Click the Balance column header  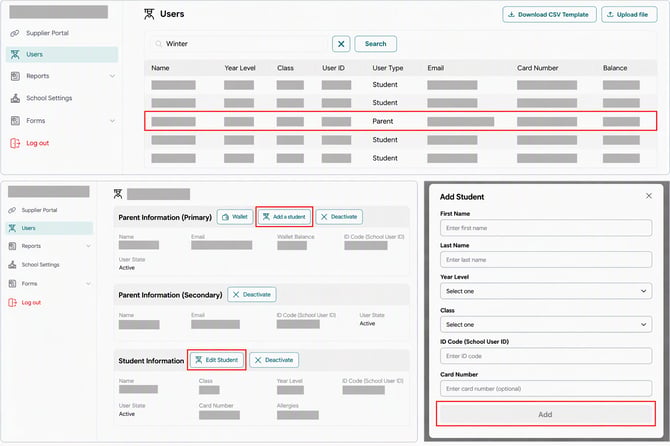(x=615, y=68)
